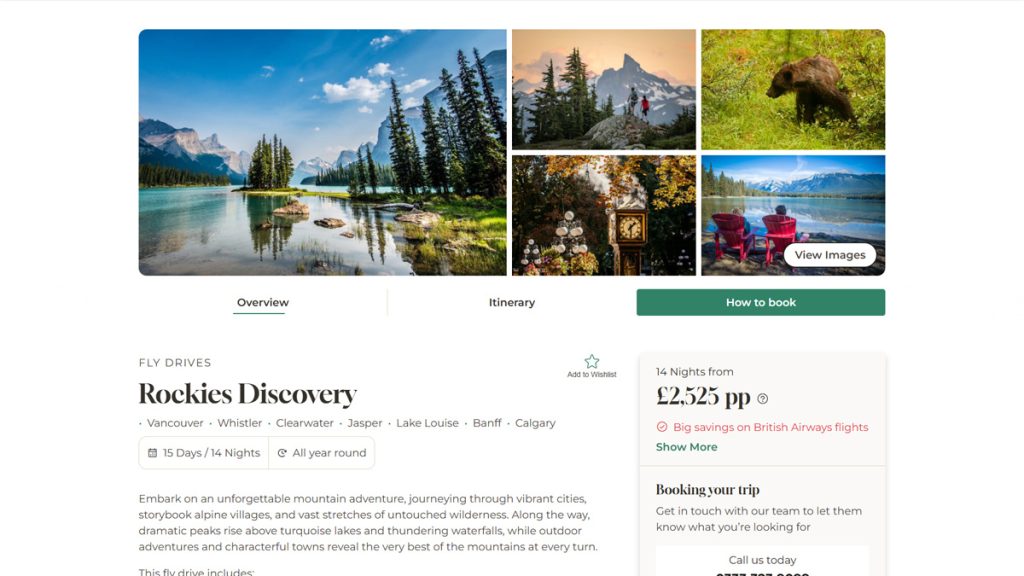1024x576 pixels.
Task: Click the Call us today box
Action: 762,562
